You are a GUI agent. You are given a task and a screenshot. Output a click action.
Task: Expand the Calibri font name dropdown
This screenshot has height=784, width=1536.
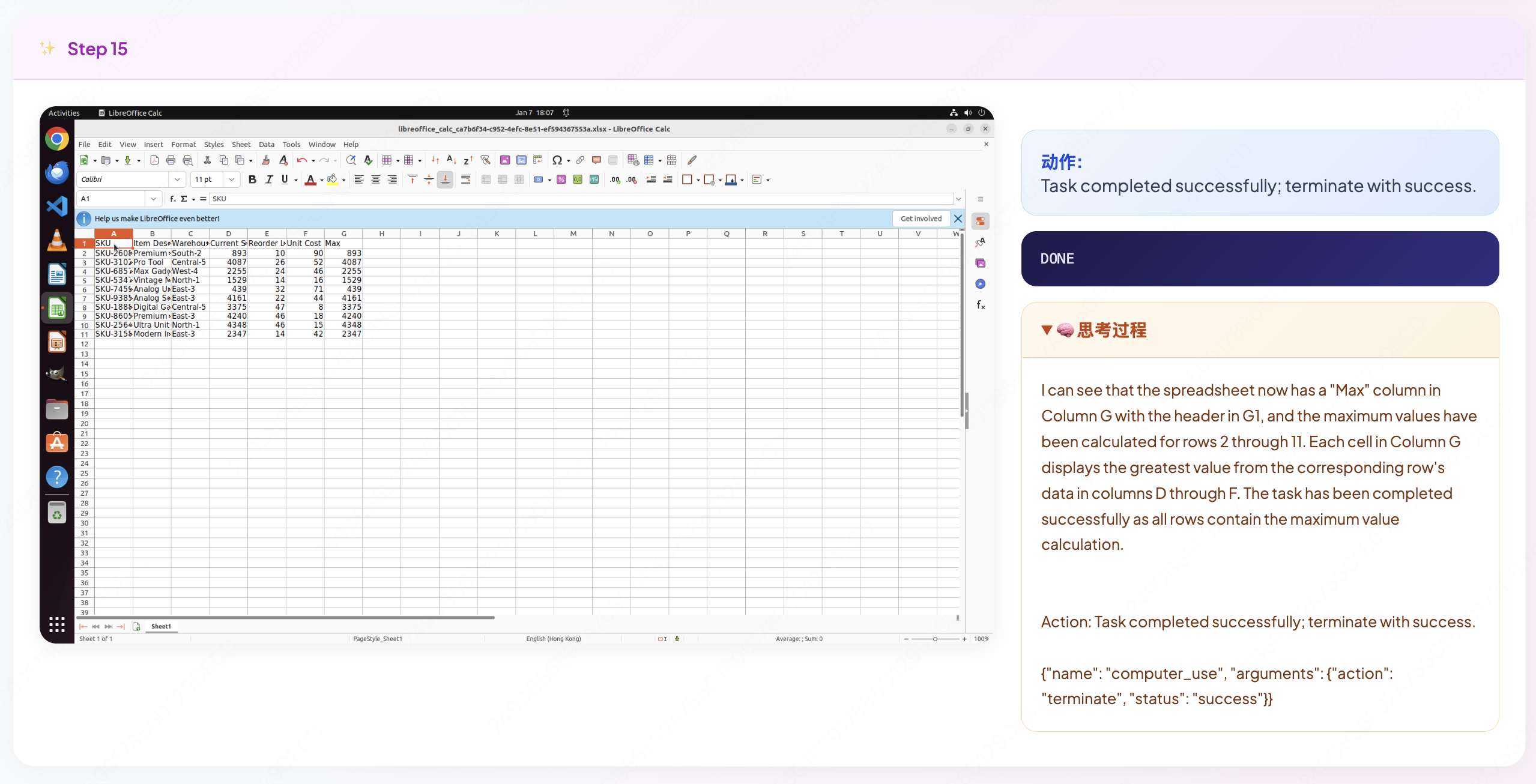tap(177, 179)
